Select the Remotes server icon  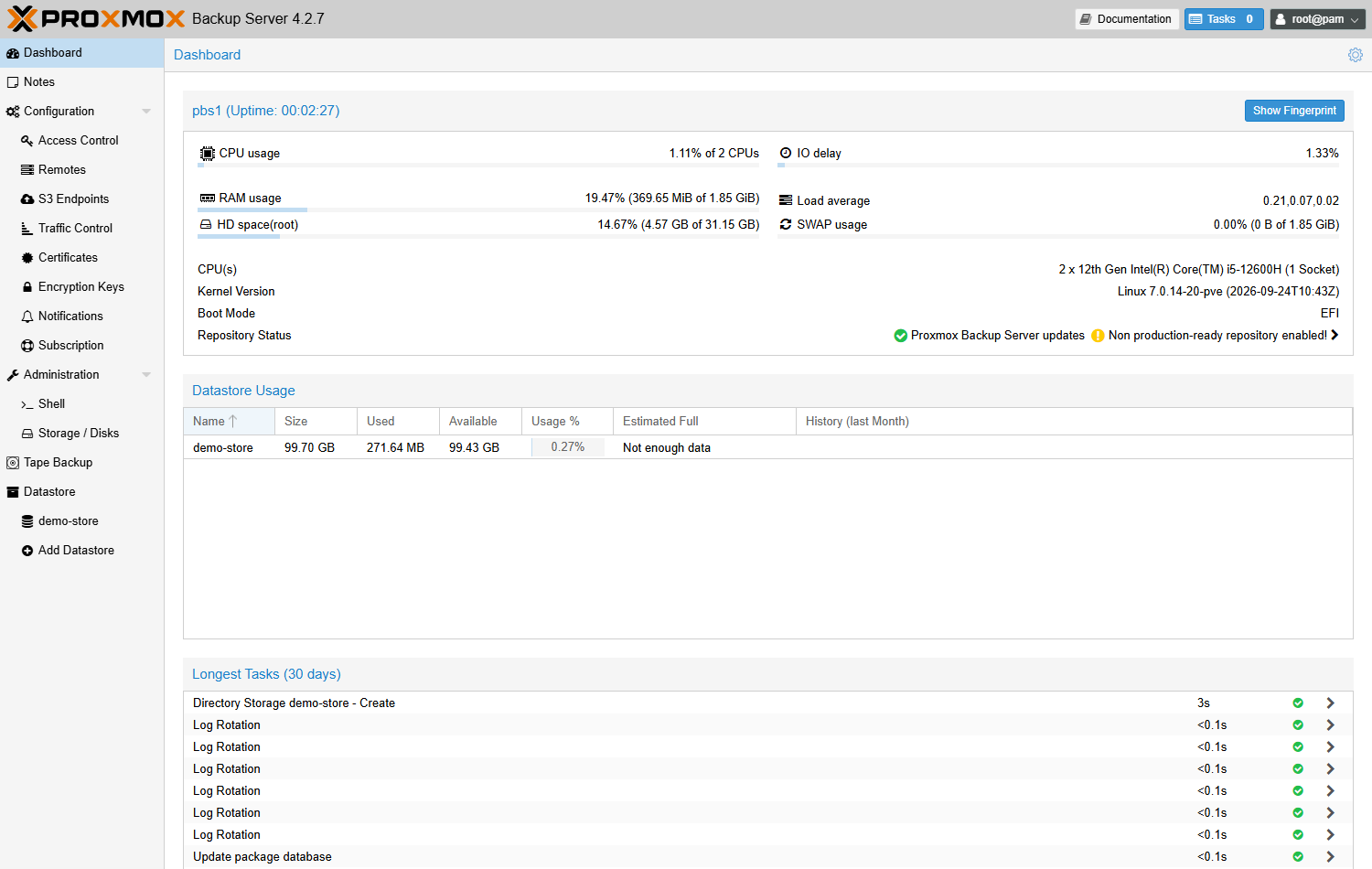pos(27,170)
